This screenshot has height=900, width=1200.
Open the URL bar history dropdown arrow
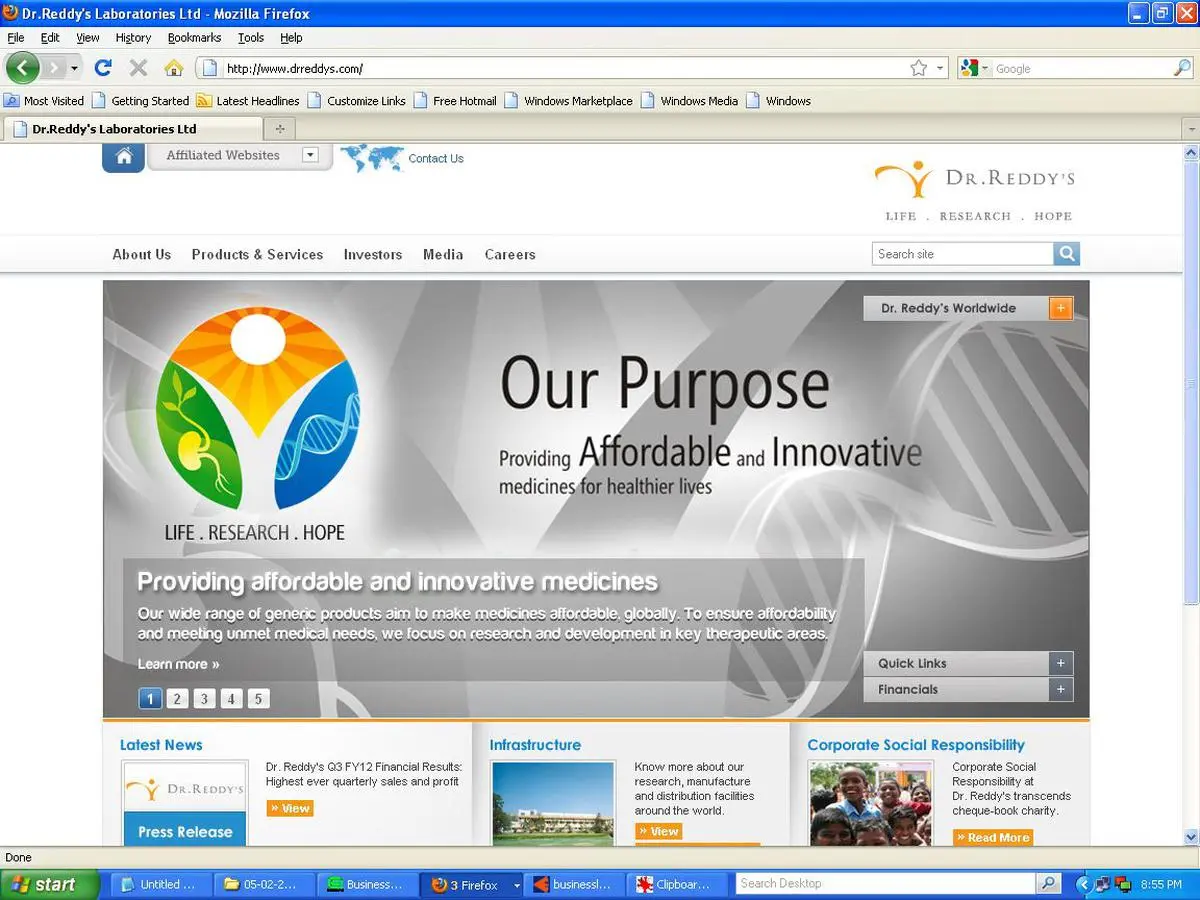pyautogui.click(x=940, y=69)
